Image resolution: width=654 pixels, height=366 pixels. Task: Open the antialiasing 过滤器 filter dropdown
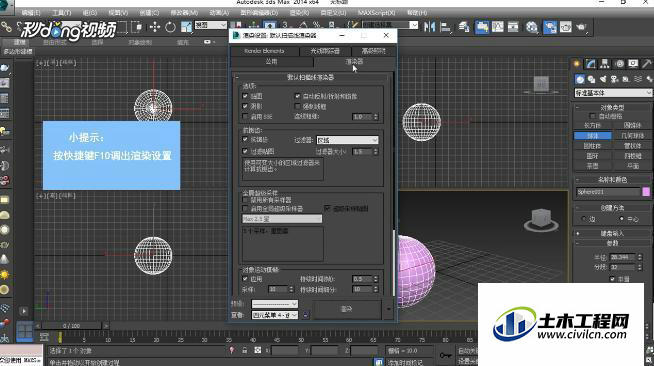pyautogui.click(x=347, y=140)
